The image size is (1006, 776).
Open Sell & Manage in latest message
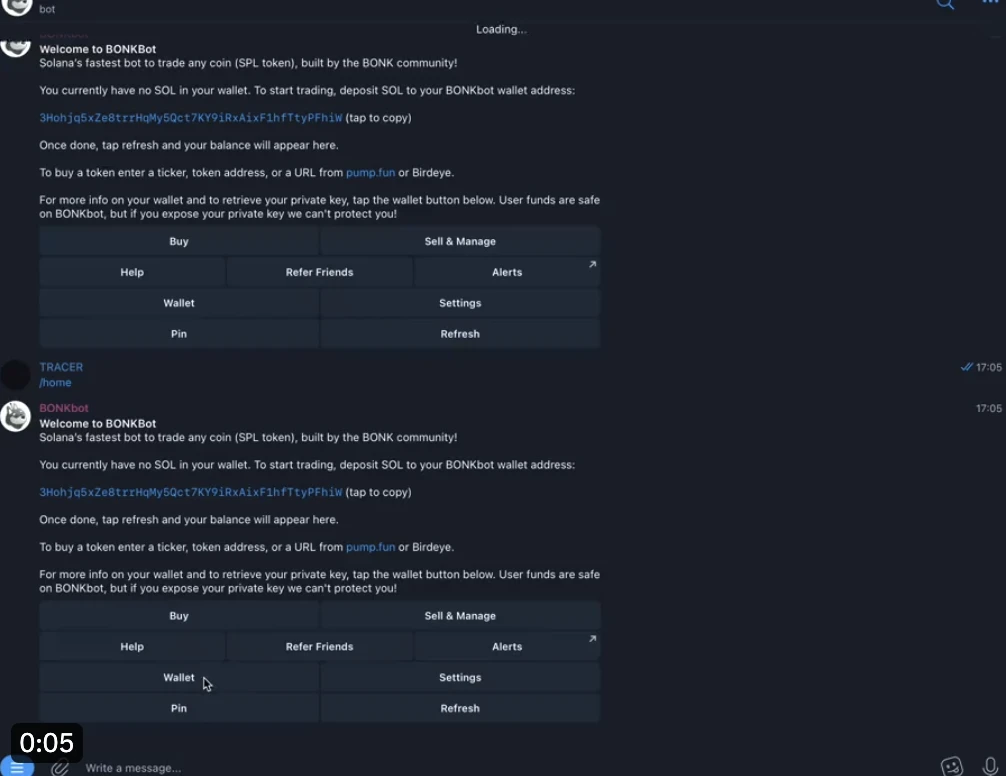pyautogui.click(x=460, y=616)
